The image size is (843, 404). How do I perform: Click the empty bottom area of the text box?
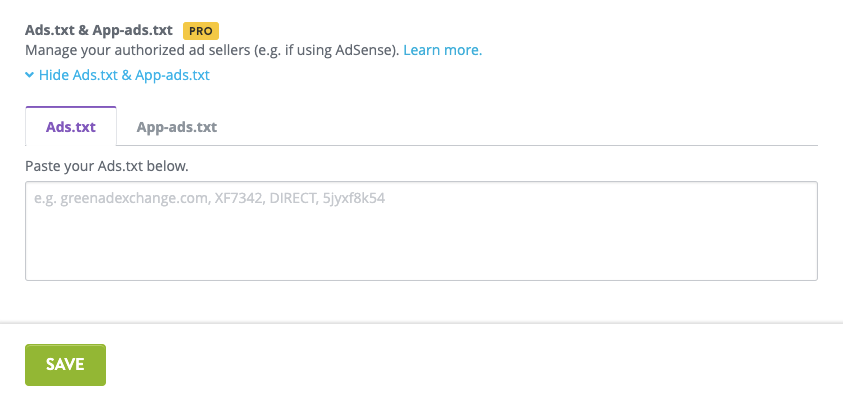pyautogui.click(x=421, y=260)
